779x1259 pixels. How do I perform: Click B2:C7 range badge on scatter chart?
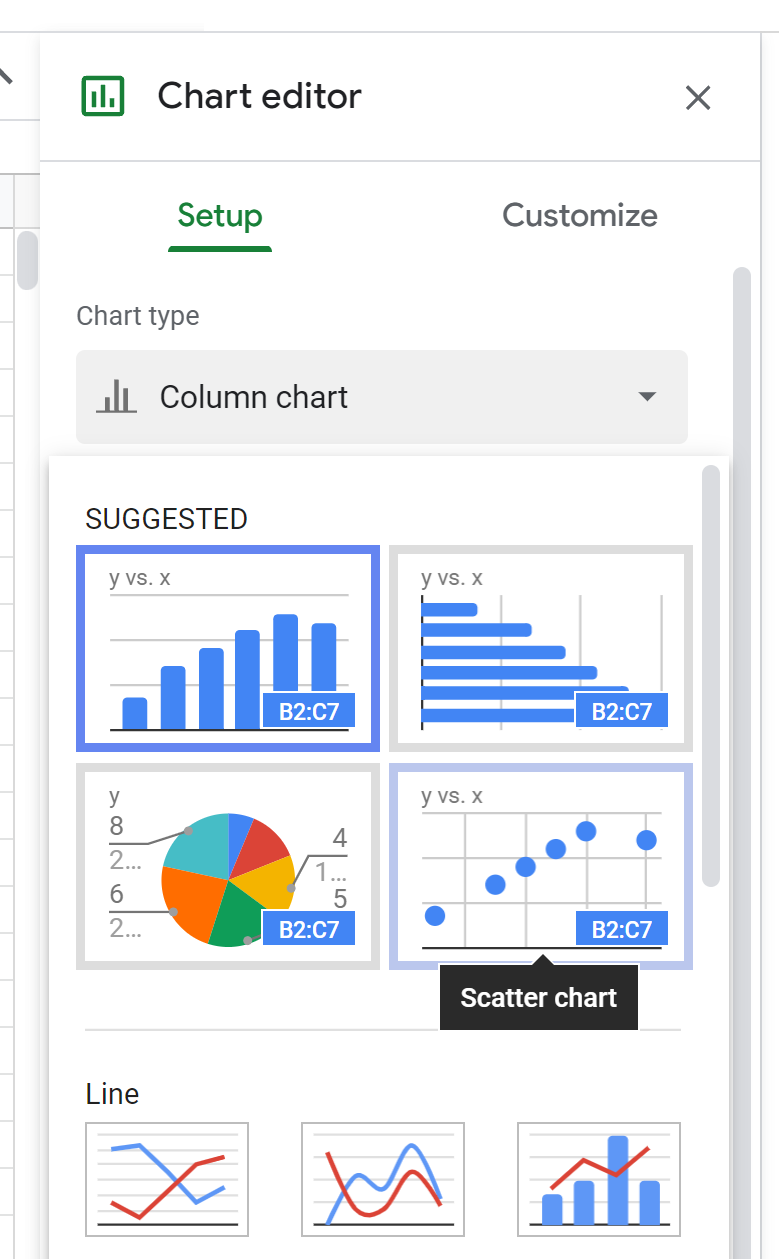pyautogui.click(x=621, y=929)
